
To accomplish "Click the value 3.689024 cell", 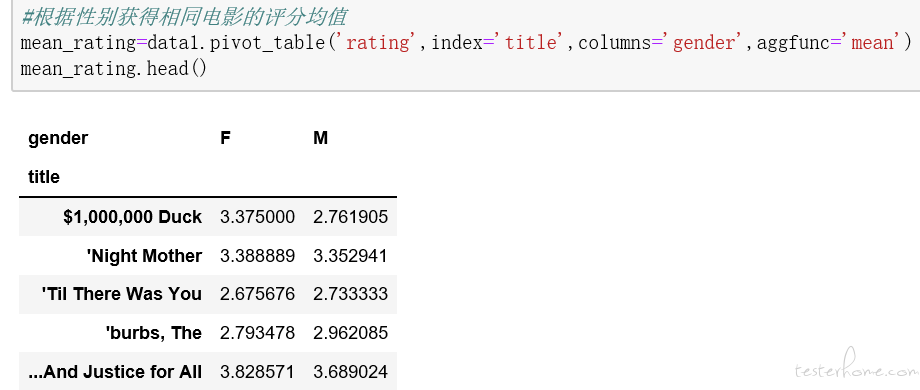I will [x=350, y=371].
